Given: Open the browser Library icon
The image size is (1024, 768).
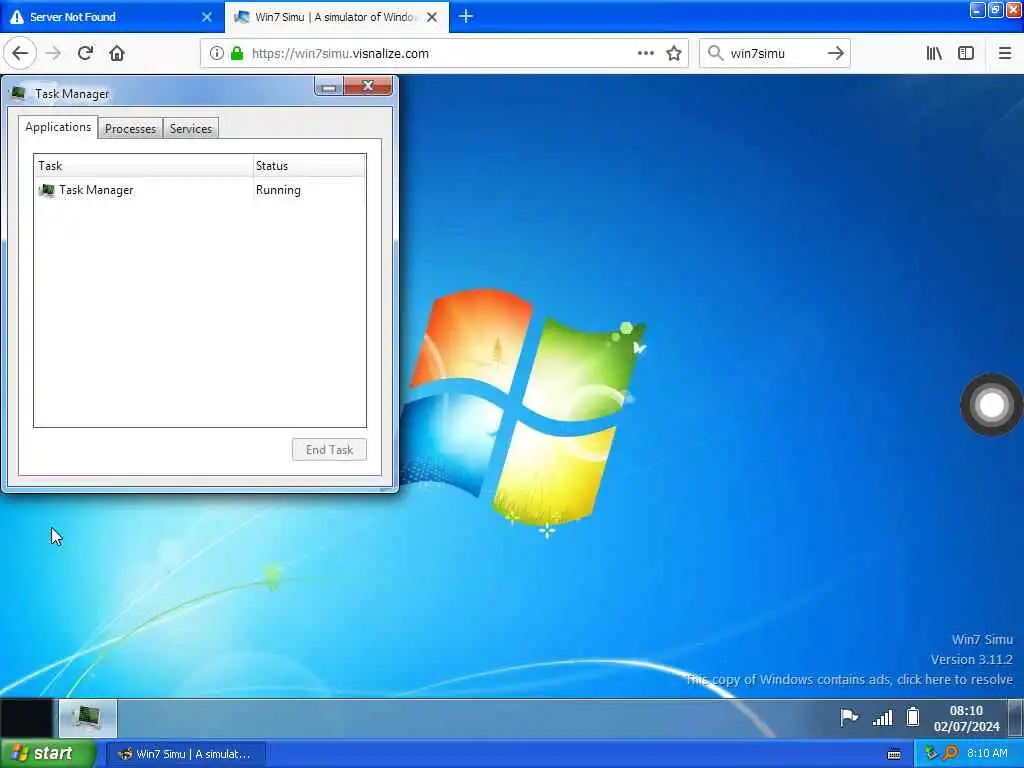Looking at the screenshot, I should [x=935, y=54].
